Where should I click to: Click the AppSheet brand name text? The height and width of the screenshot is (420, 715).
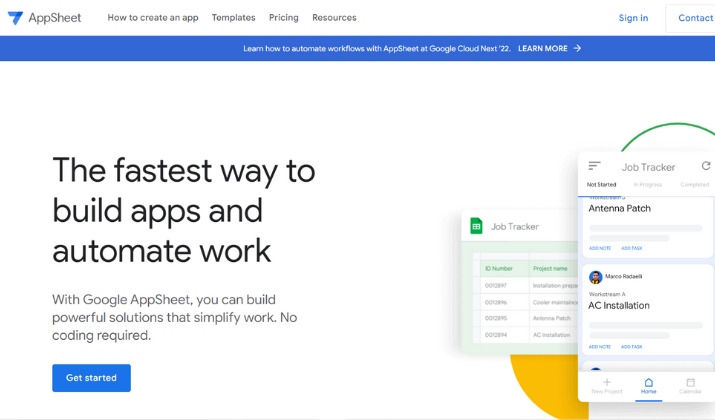point(55,18)
